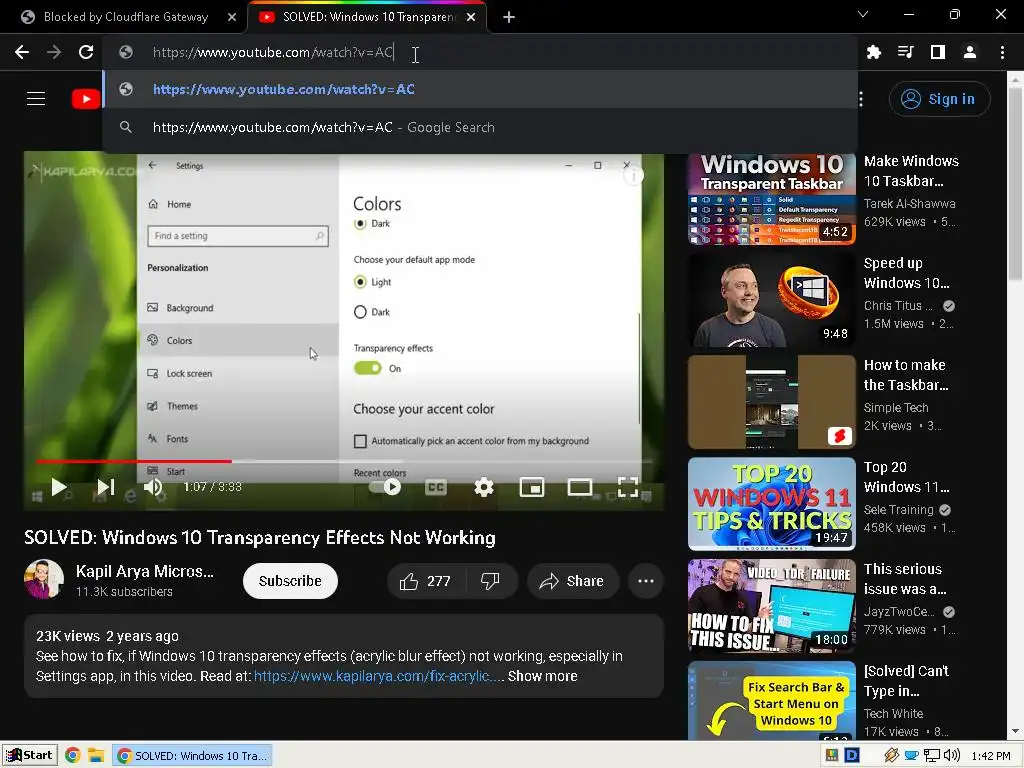This screenshot has width=1024, height=768.
Task: Open File Explorer from taskbar
Action: pyautogui.click(x=97, y=756)
